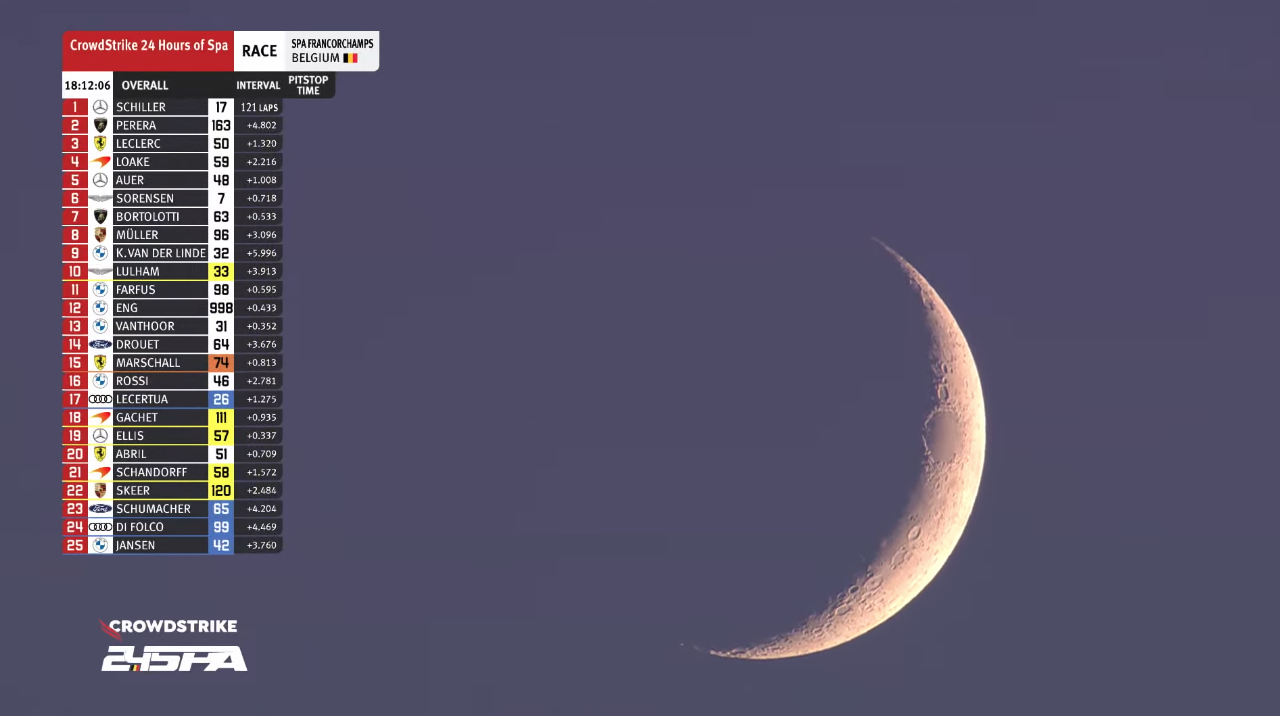Viewport: 1280px width, 716px height.
Task: Select LECLERC's driver name
Action: (138, 143)
